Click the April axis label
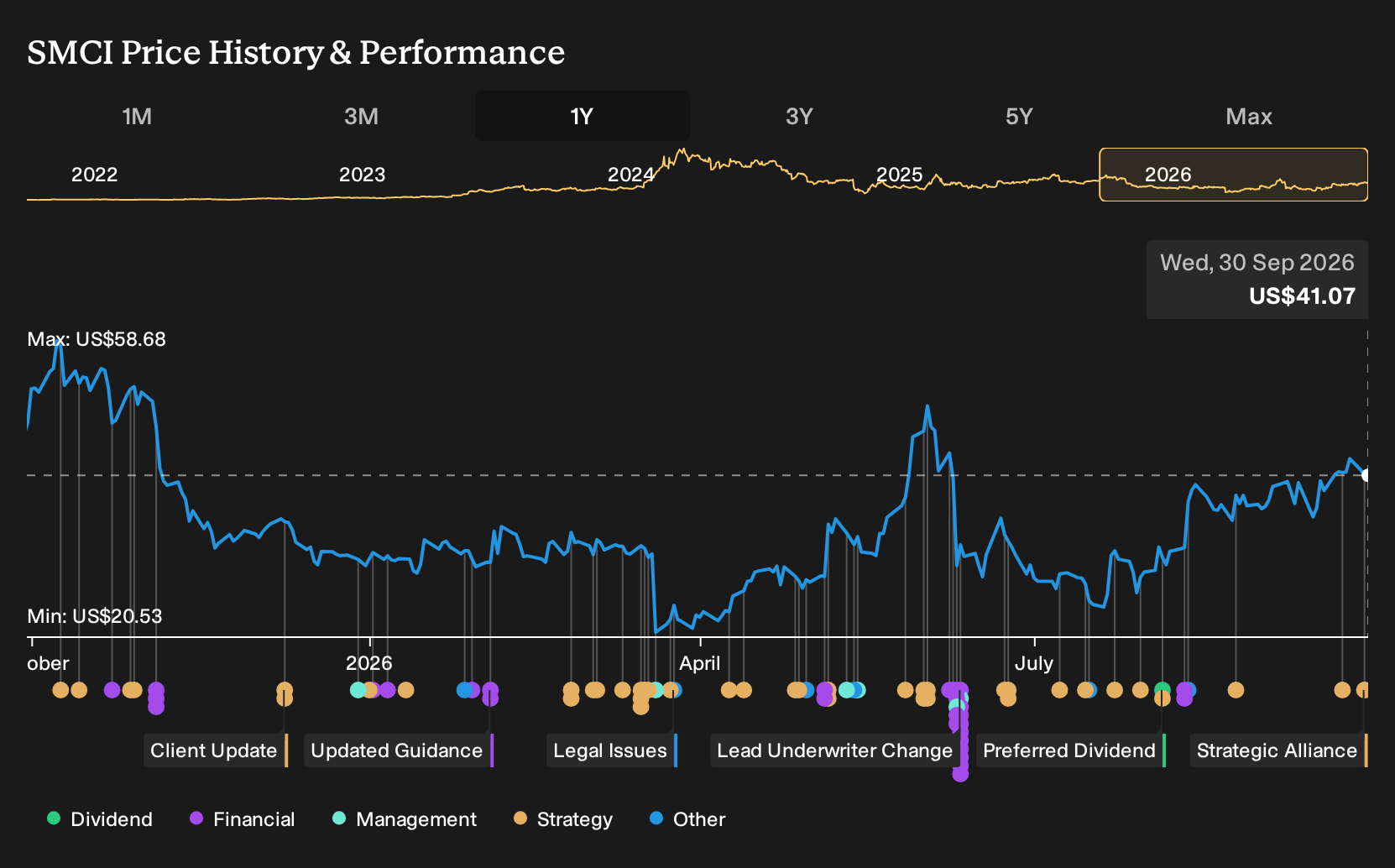Viewport: 1395px width, 868px height. 700,663
